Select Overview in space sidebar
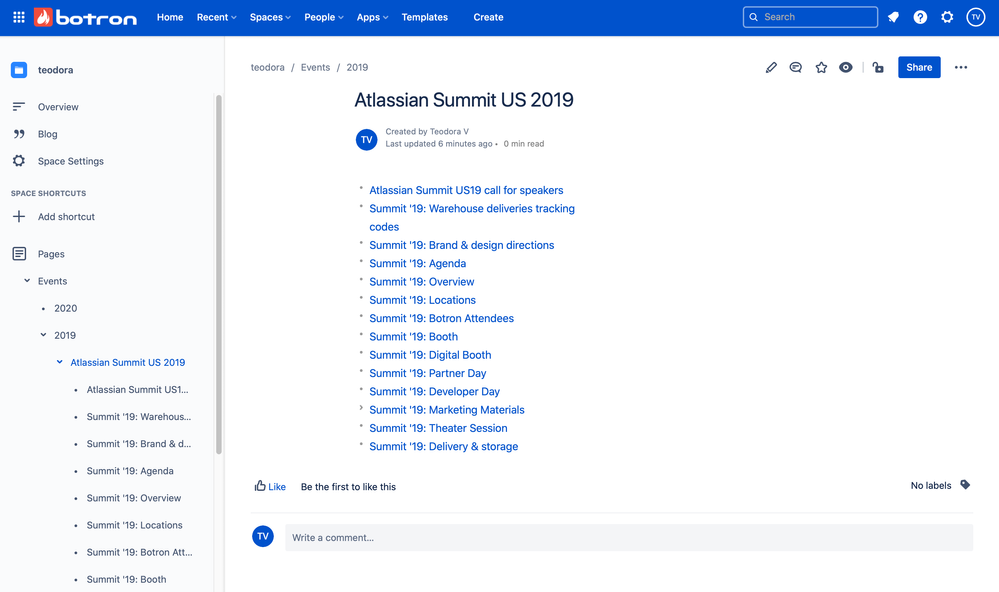The width and height of the screenshot is (999, 592). (x=58, y=107)
